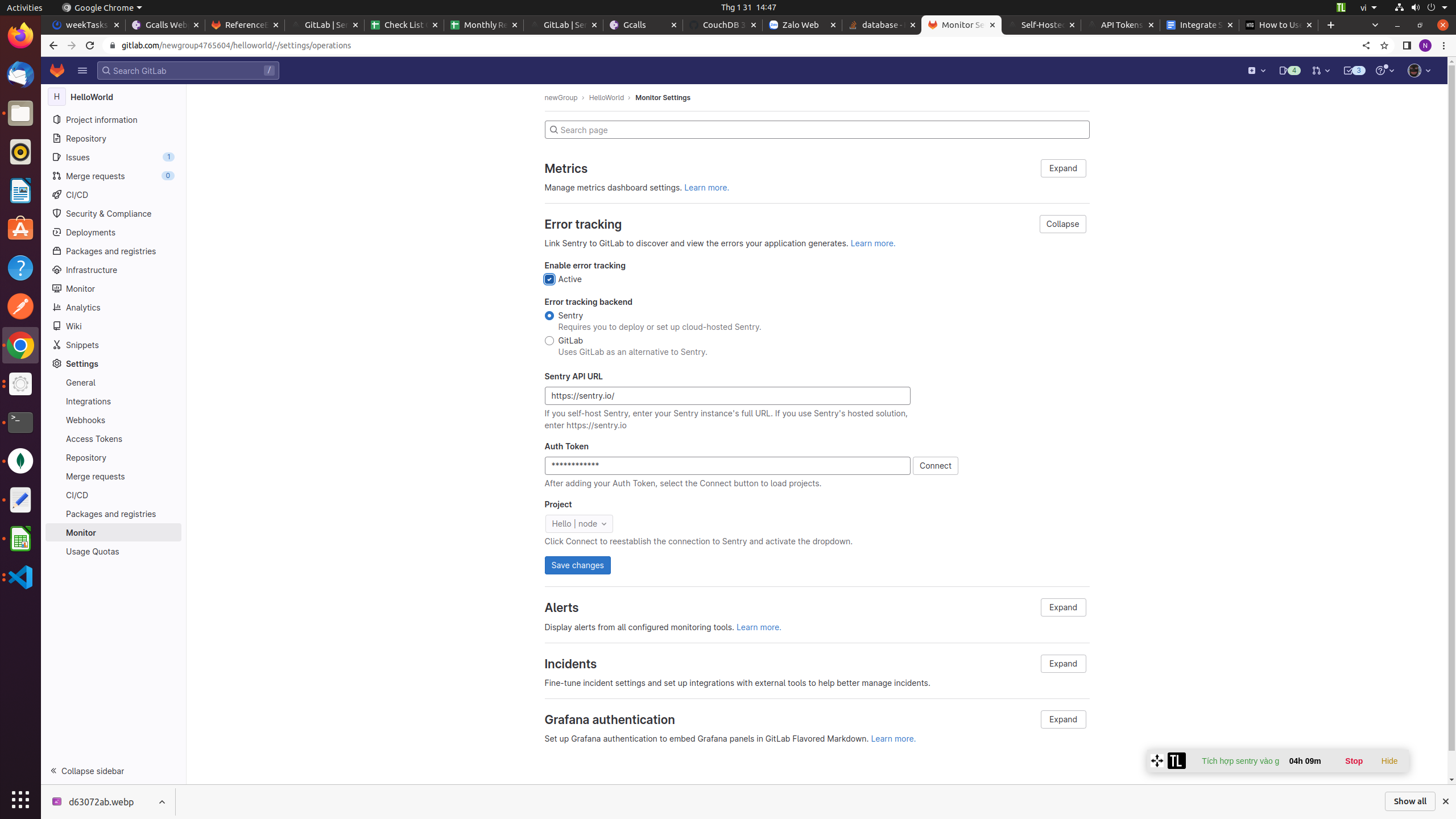Open the to-do list icon with badge
This screenshot has width=1456, height=819.
click(x=1353, y=71)
